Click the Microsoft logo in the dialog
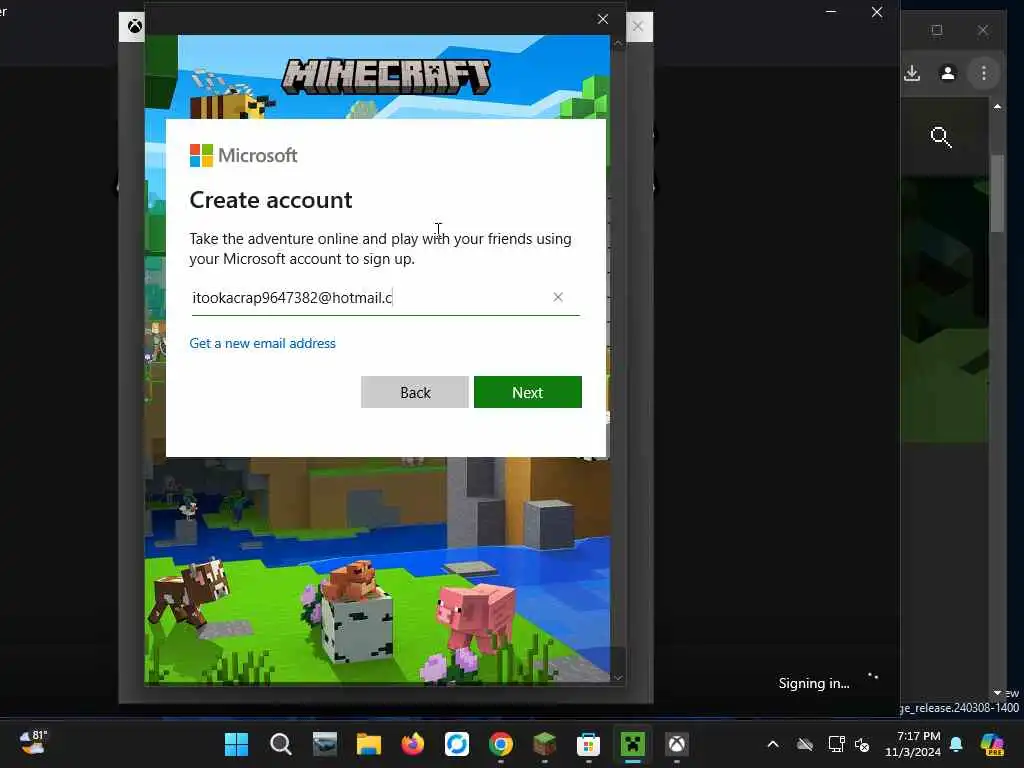1024x768 pixels. coord(244,155)
